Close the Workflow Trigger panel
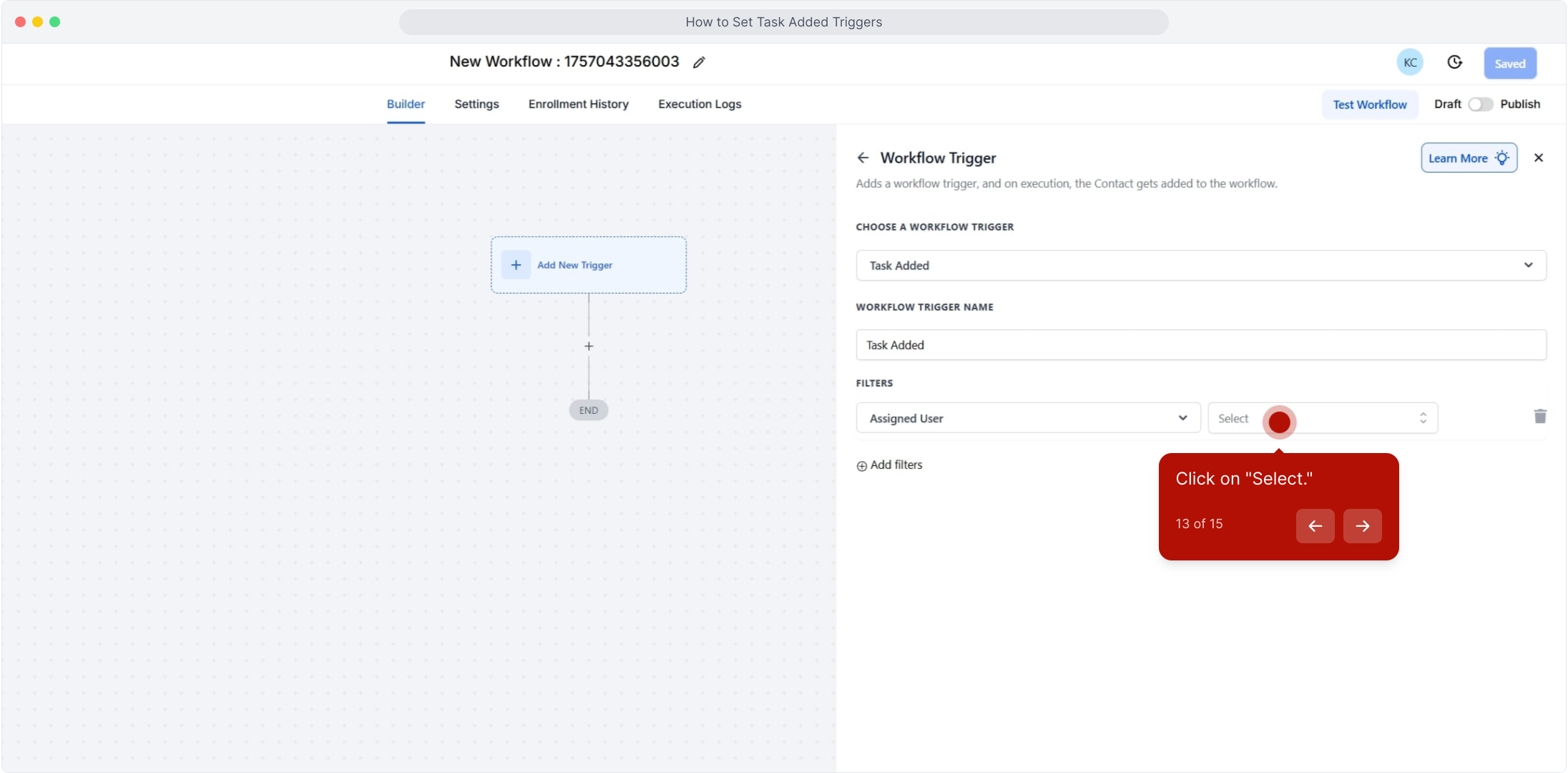The height and width of the screenshot is (773, 1568). coord(1538,157)
